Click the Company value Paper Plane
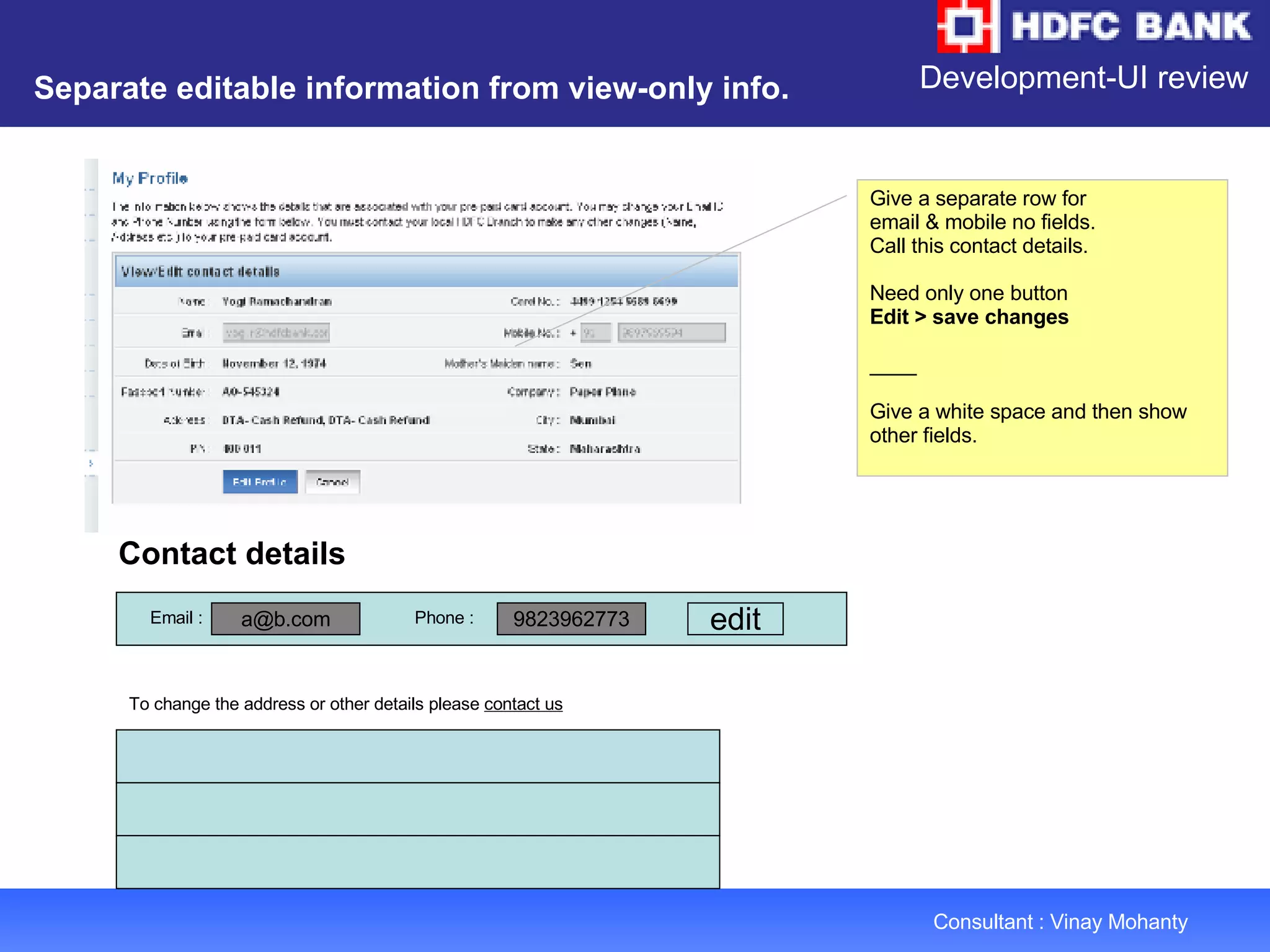1270x952 pixels. pos(603,392)
